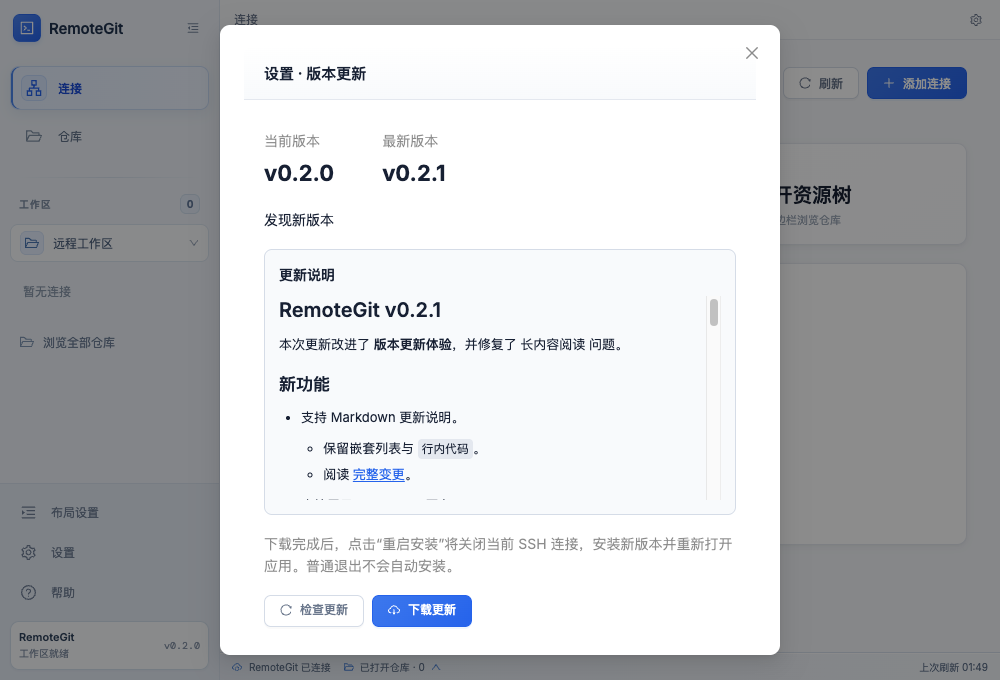Click version label v0.2.0 in sidebar
This screenshot has width=1000, height=680.
tap(182, 646)
